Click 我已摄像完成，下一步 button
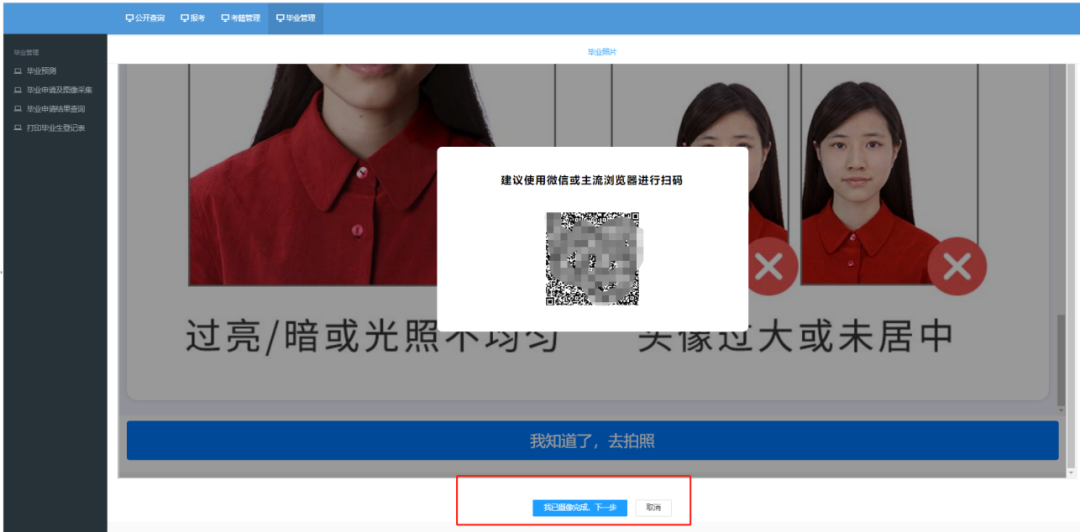This screenshot has width=1080, height=532. 579,508
